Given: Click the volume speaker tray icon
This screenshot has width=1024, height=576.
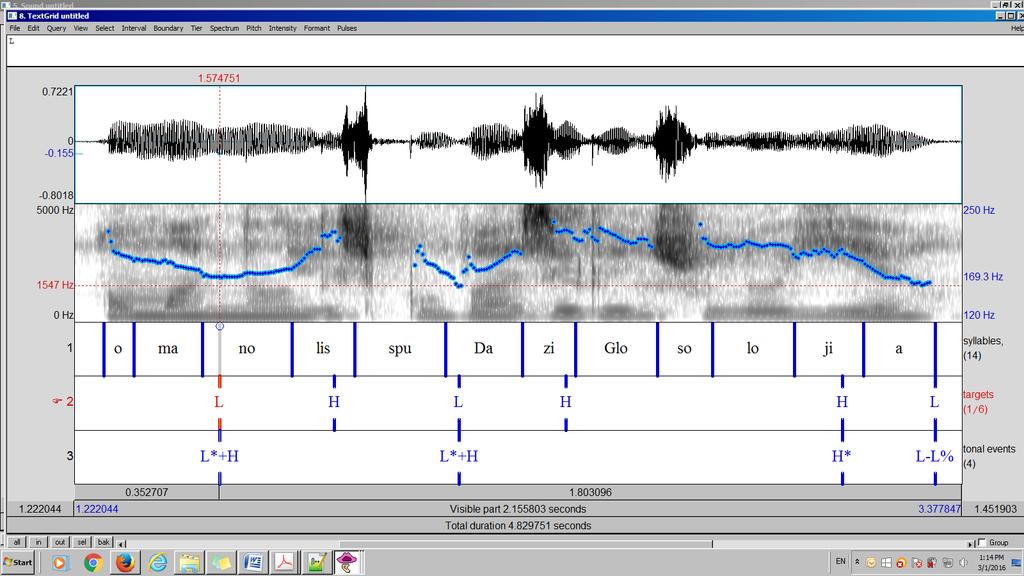Looking at the screenshot, I should [963, 562].
